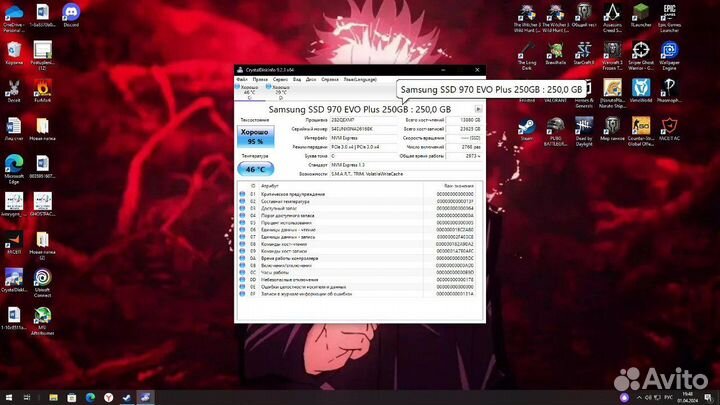The width and height of the screenshot is (720, 405).
Task: Open the Dead by Daylight shortcut
Action: (x=584, y=131)
